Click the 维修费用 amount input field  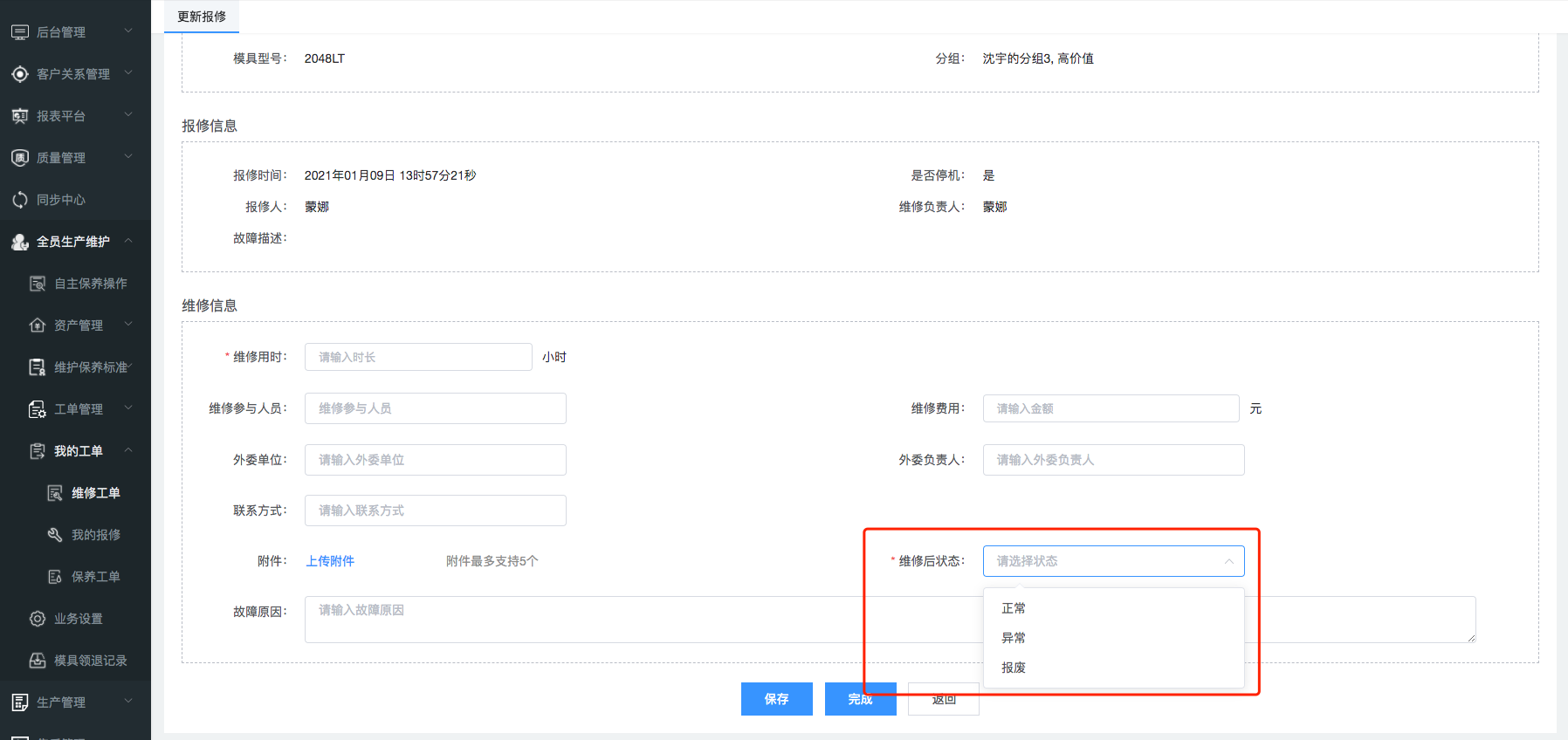1111,408
